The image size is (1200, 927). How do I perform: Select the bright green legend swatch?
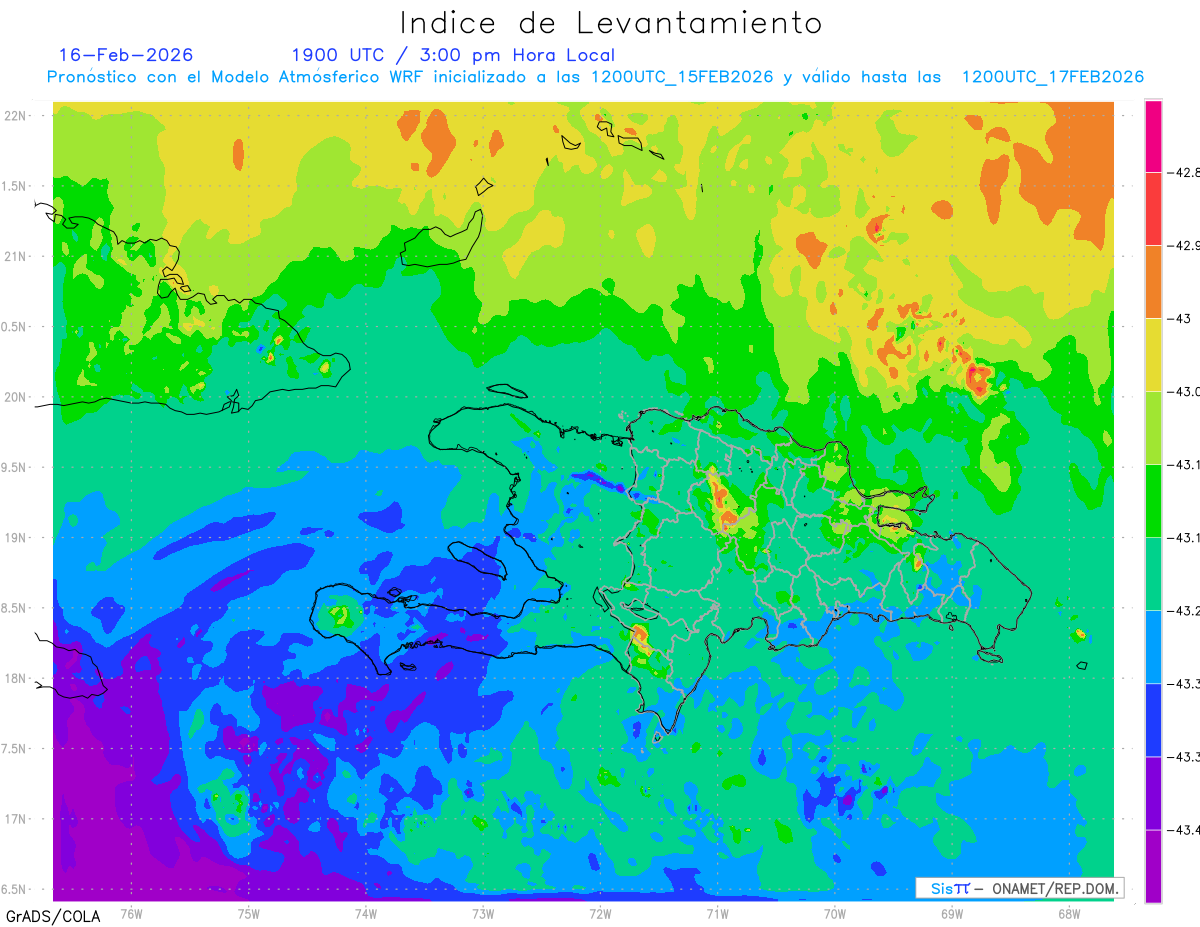click(1153, 500)
